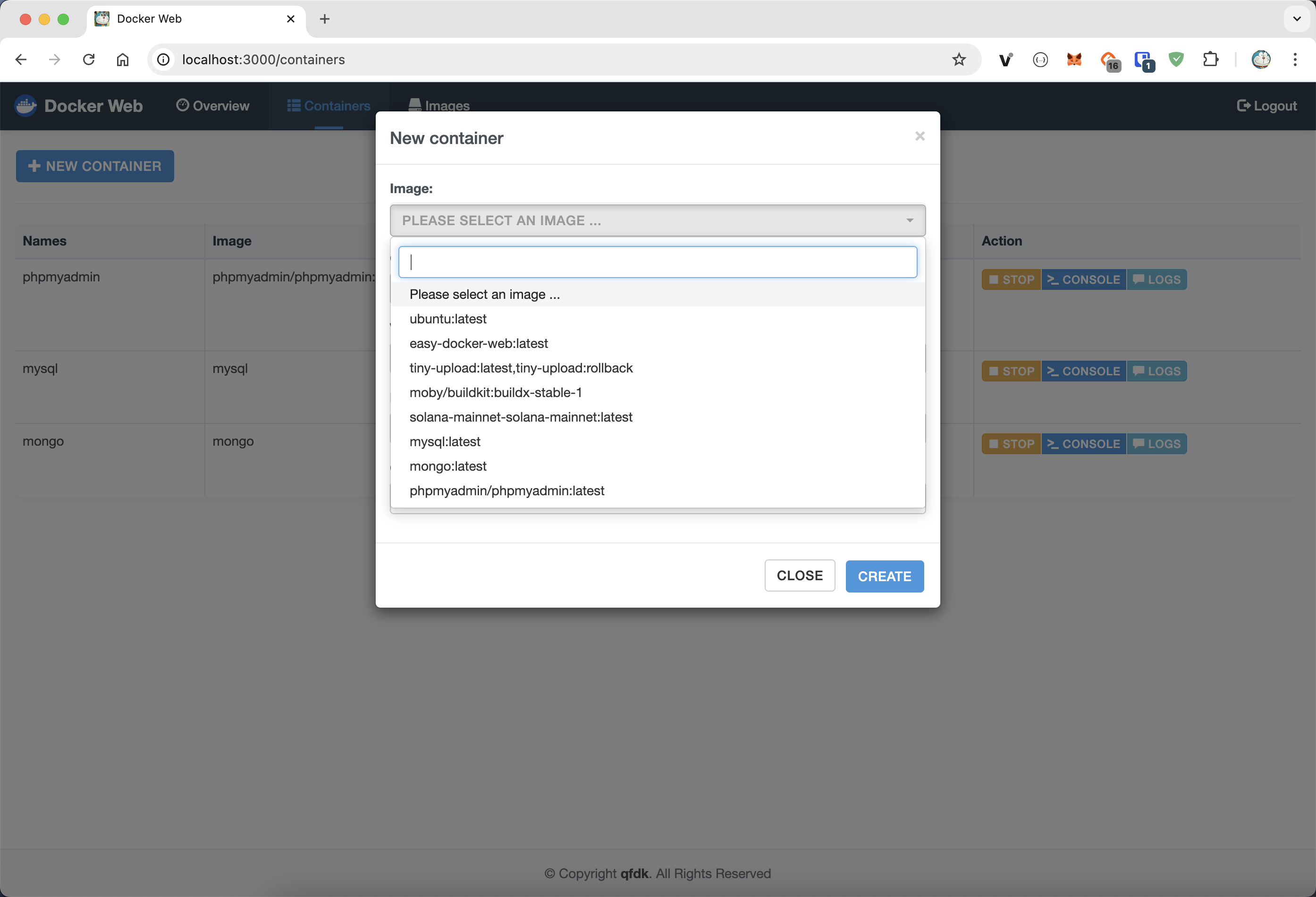Collapse the image select dropdown
The width and height of the screenshot is (1316, 897).
pyautogui.click(x=657, y=220)
